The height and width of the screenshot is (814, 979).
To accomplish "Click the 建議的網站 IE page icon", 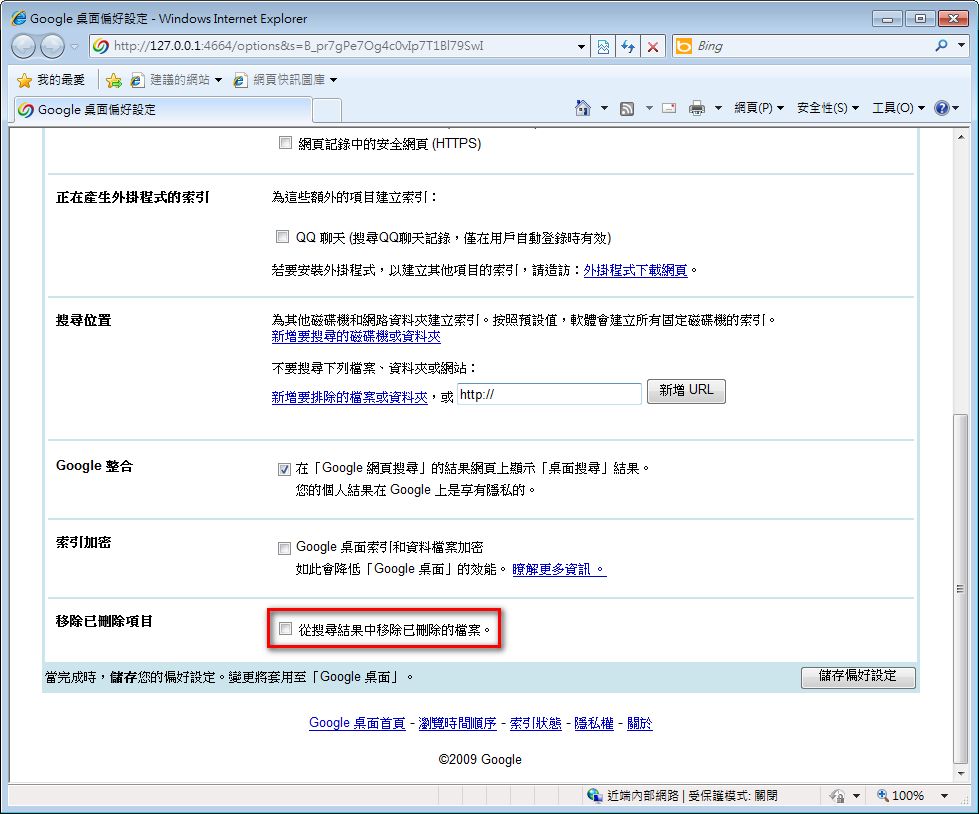I will [x=137, y=80].
